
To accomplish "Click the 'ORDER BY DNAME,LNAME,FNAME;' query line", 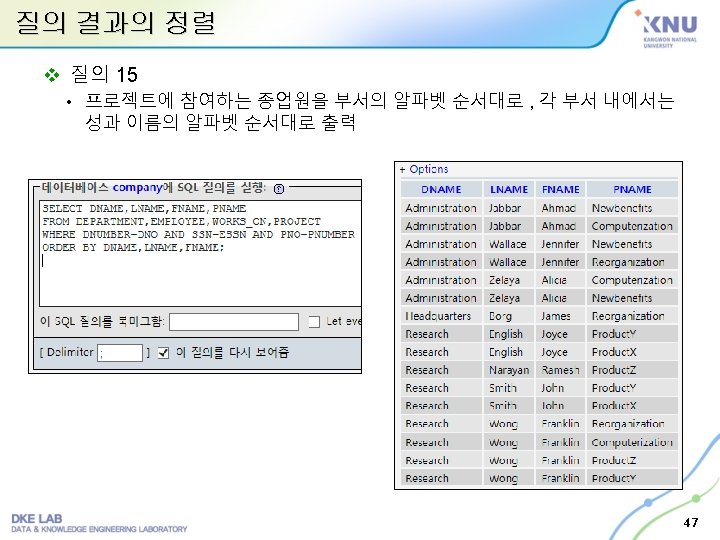I will (x=133, y=248).
